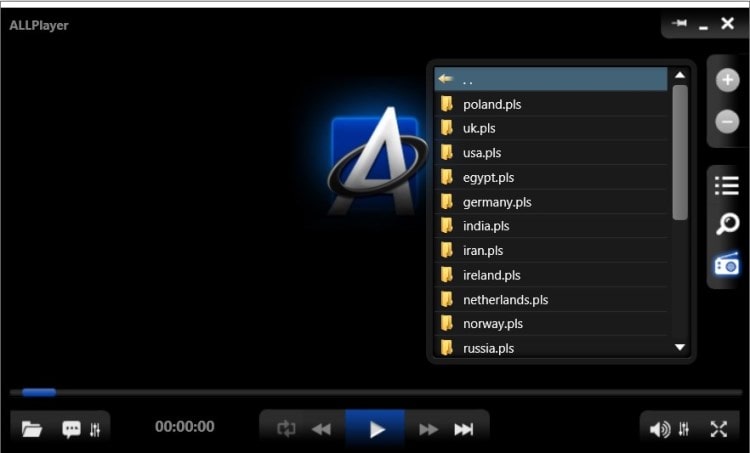Select germany.pls in the list
This screenshot has width=750, height=453.
pos(551,202)
